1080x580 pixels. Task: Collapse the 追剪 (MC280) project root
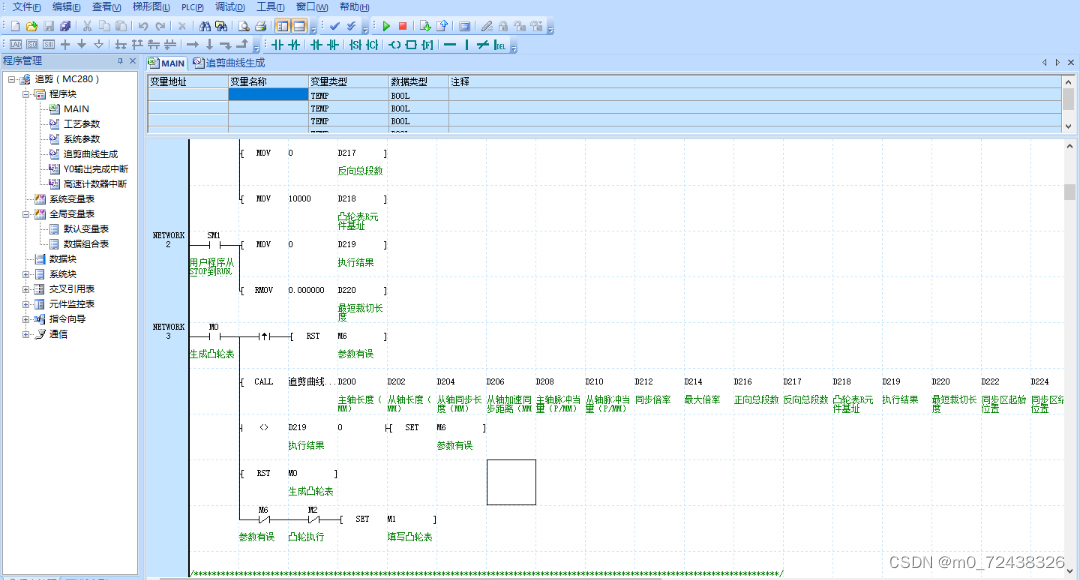[x=12, y=79]
